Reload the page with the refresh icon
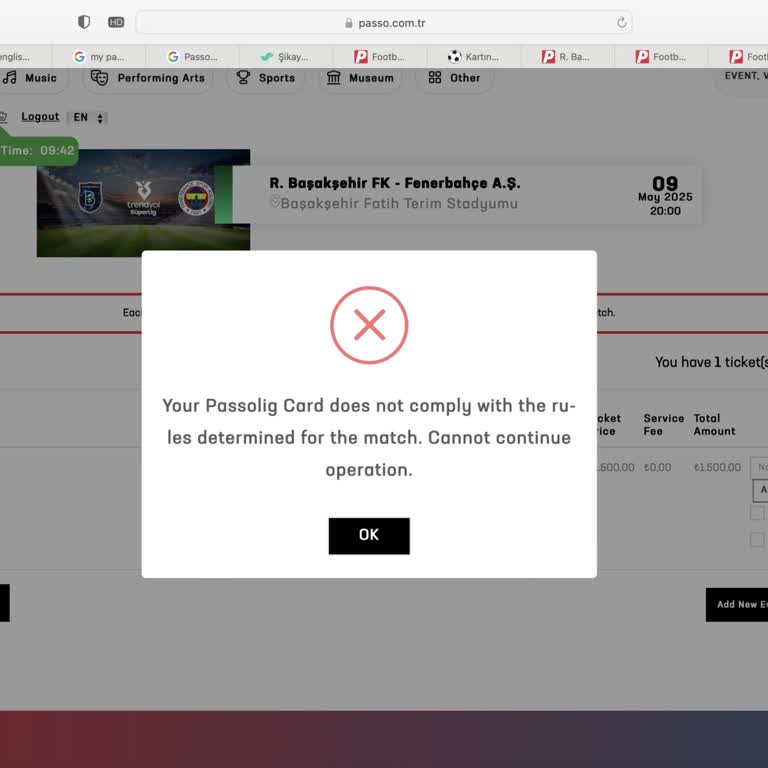This screenshot has width=768, height=768. click(622, 23)
